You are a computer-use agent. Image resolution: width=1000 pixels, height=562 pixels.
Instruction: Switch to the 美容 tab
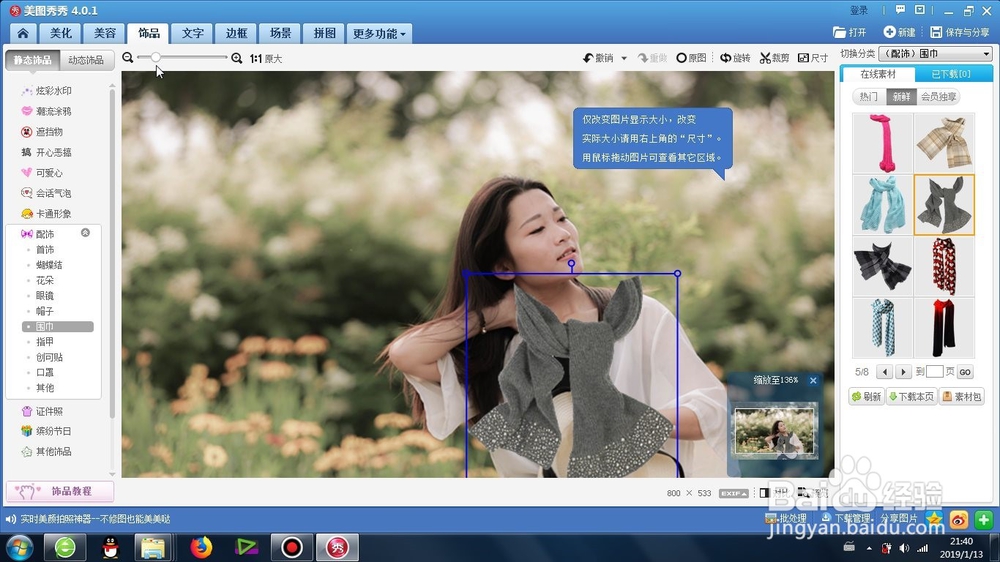105,33
